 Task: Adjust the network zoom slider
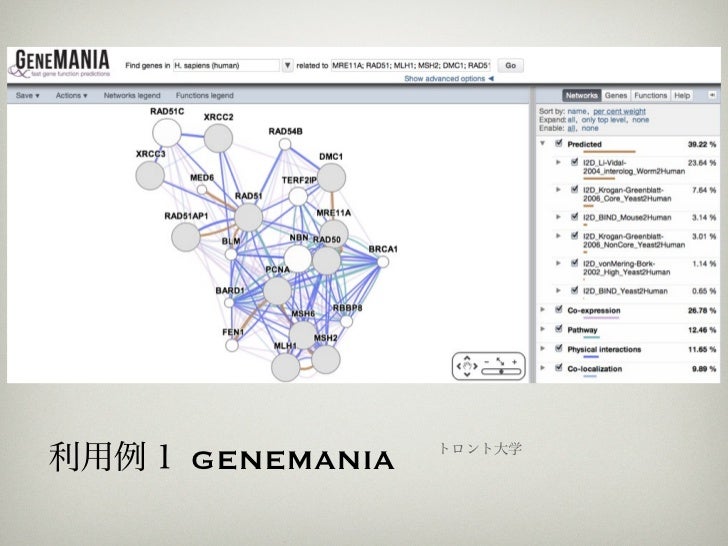501,371
